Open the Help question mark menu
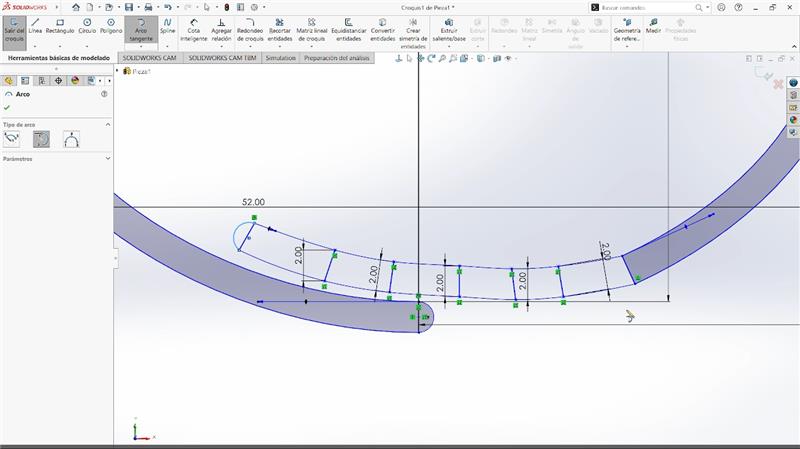Viewport: 800px width, 449px height. point(738,7)
